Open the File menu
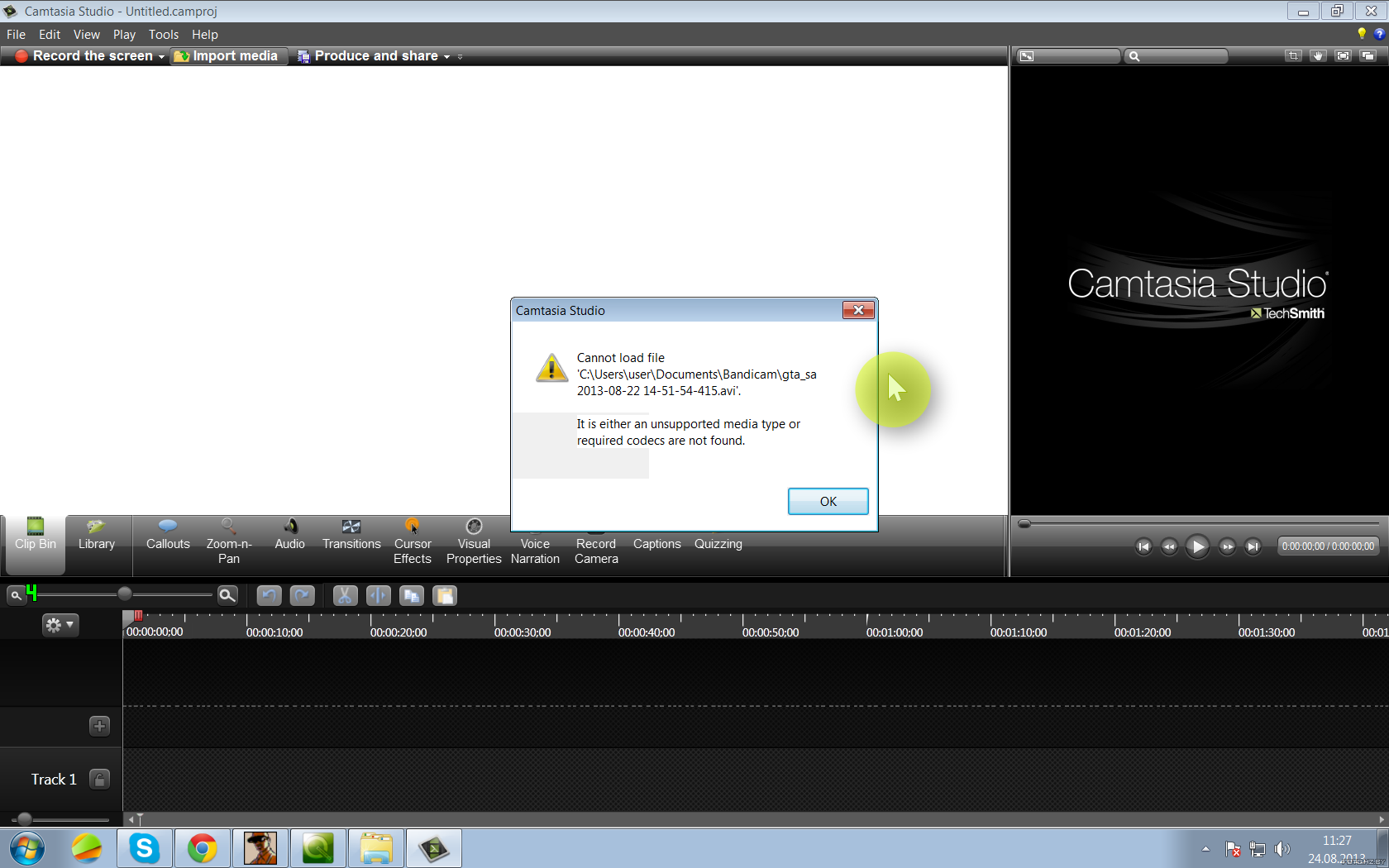The image size is (1389, 868). click(x=16, y=35)
